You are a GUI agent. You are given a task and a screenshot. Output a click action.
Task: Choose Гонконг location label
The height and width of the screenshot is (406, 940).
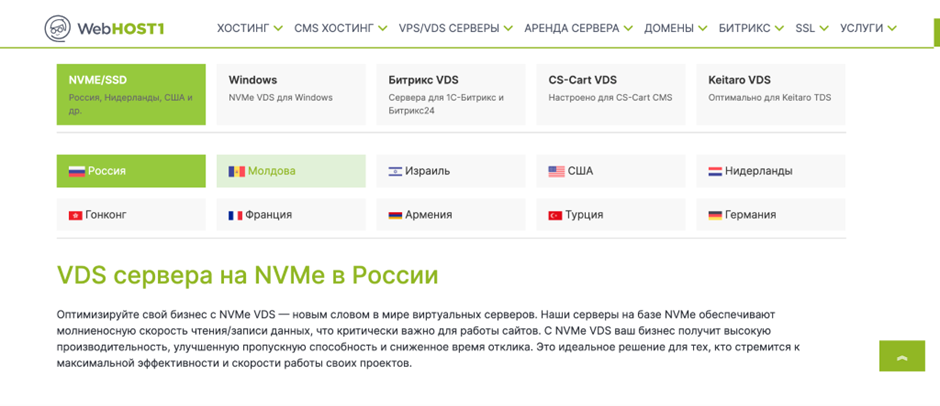coord(106,215)
